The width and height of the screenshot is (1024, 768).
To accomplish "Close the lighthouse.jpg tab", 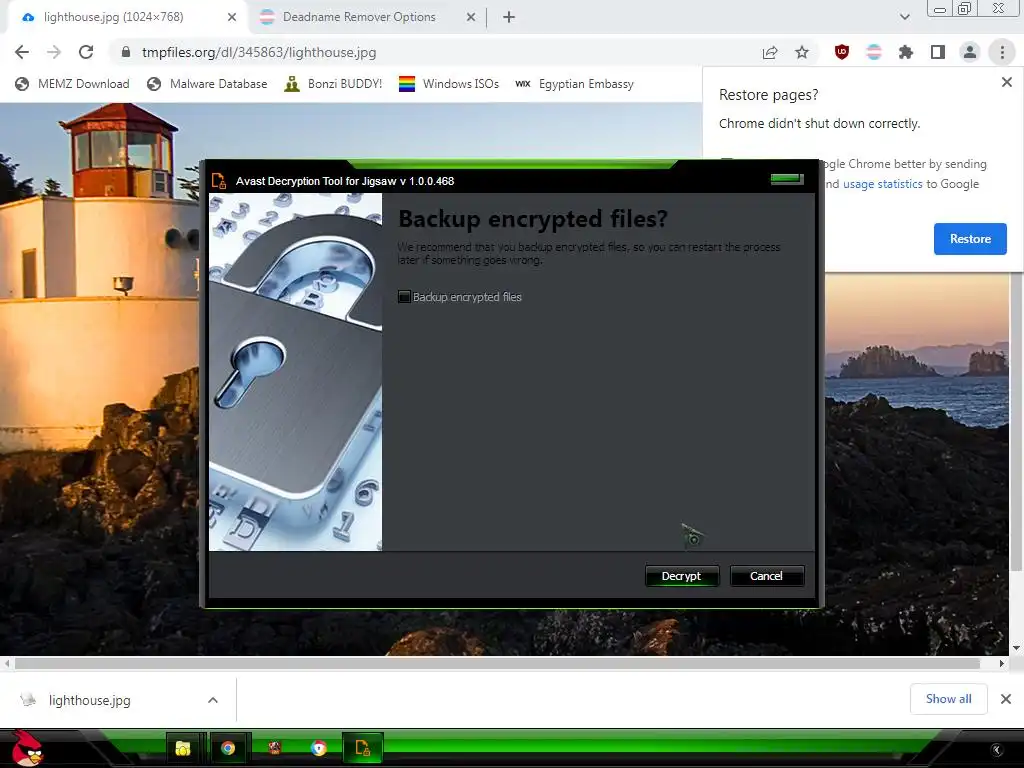I will 232,17.
